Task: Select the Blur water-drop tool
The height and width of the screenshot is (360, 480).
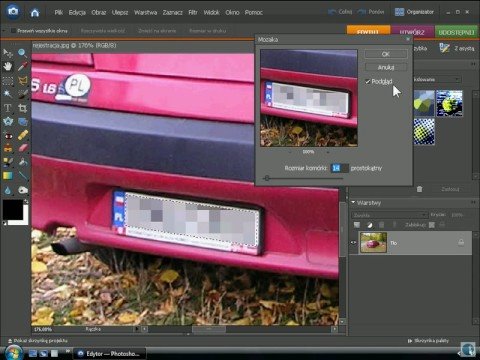Action: point(7,190)
